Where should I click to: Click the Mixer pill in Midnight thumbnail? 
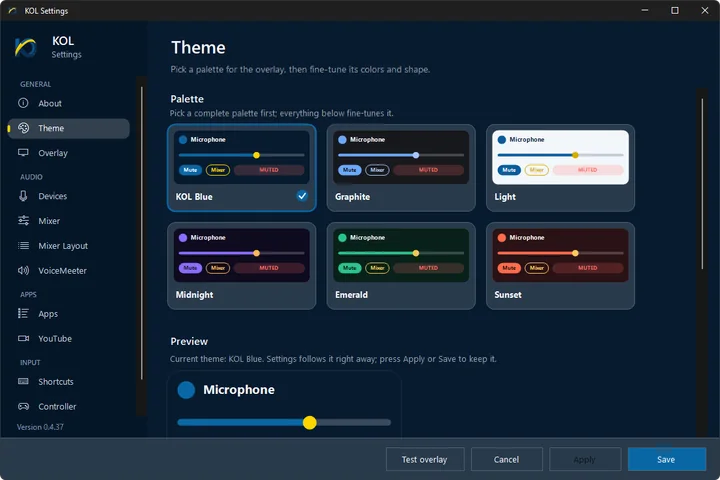tap(218, 268)
